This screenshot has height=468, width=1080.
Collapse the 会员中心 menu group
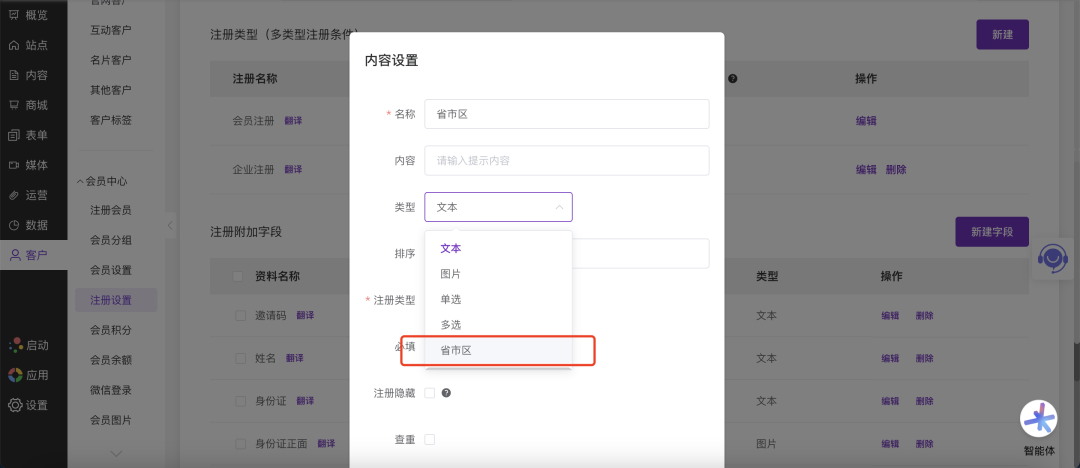coord(80,181)
